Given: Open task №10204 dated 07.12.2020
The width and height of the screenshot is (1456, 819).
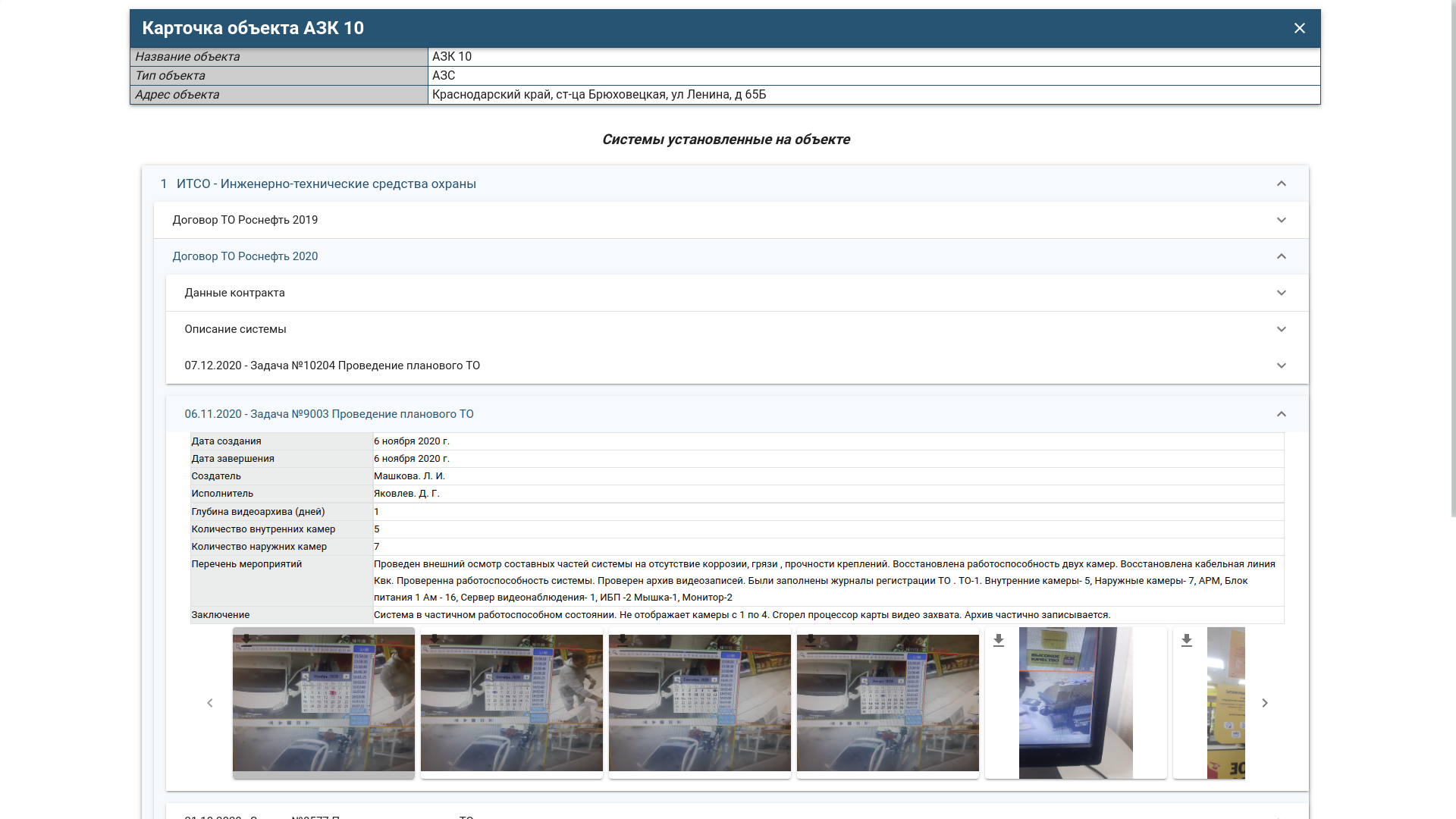Looking at the screenshot, I should point(332,366).
